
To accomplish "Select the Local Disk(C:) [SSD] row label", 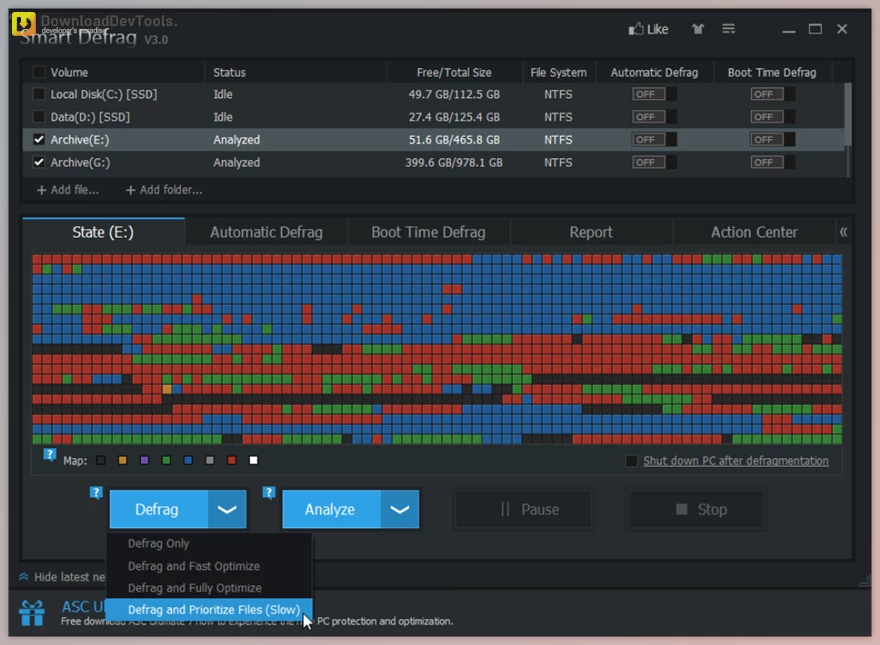I will [x=104, y=94].
